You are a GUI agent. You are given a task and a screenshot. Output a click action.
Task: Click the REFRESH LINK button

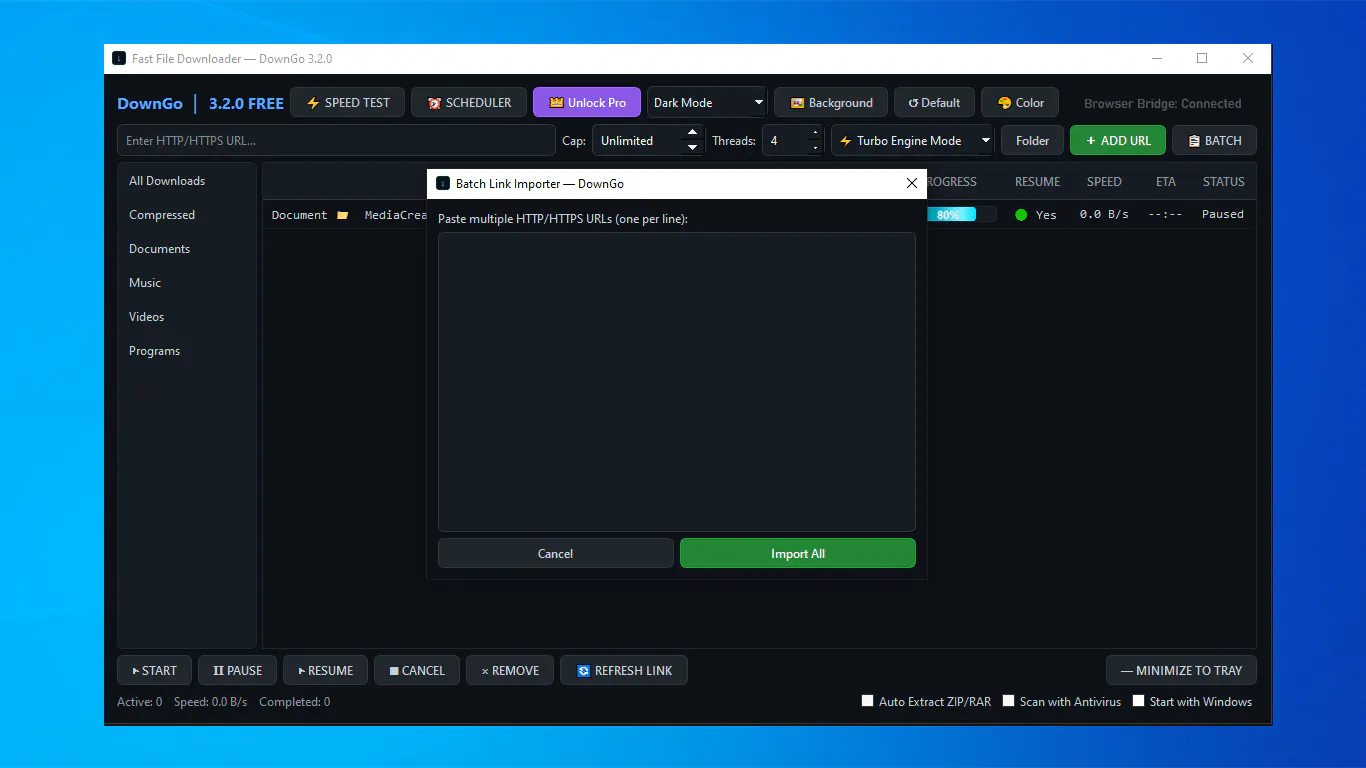coord(624,671)
